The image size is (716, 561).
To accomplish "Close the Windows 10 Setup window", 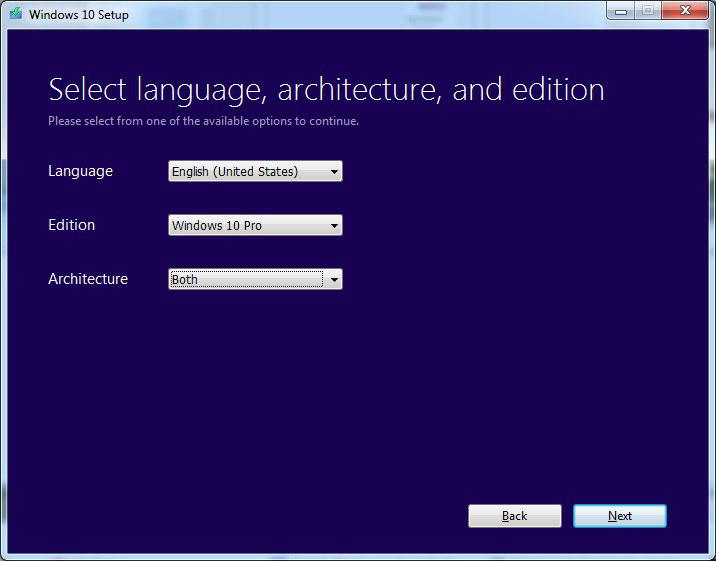I will pos(684,10).
